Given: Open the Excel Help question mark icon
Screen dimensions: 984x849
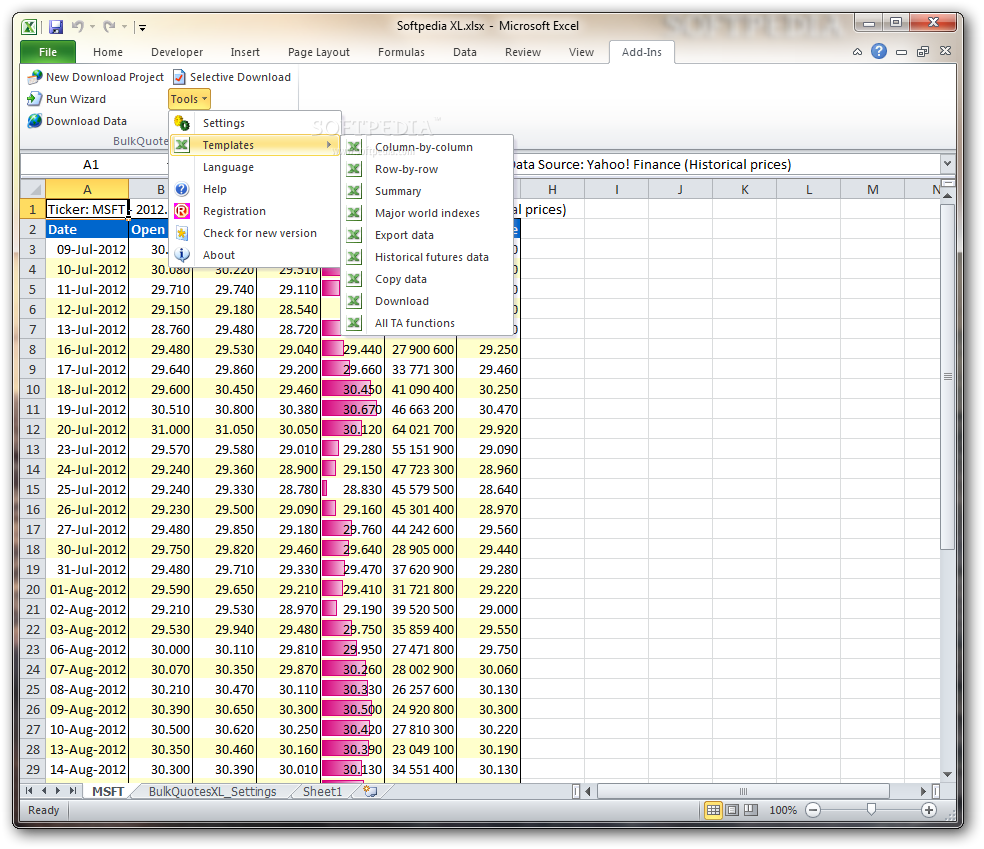Looking at the screenshot, I should click(x=879, y=51).
